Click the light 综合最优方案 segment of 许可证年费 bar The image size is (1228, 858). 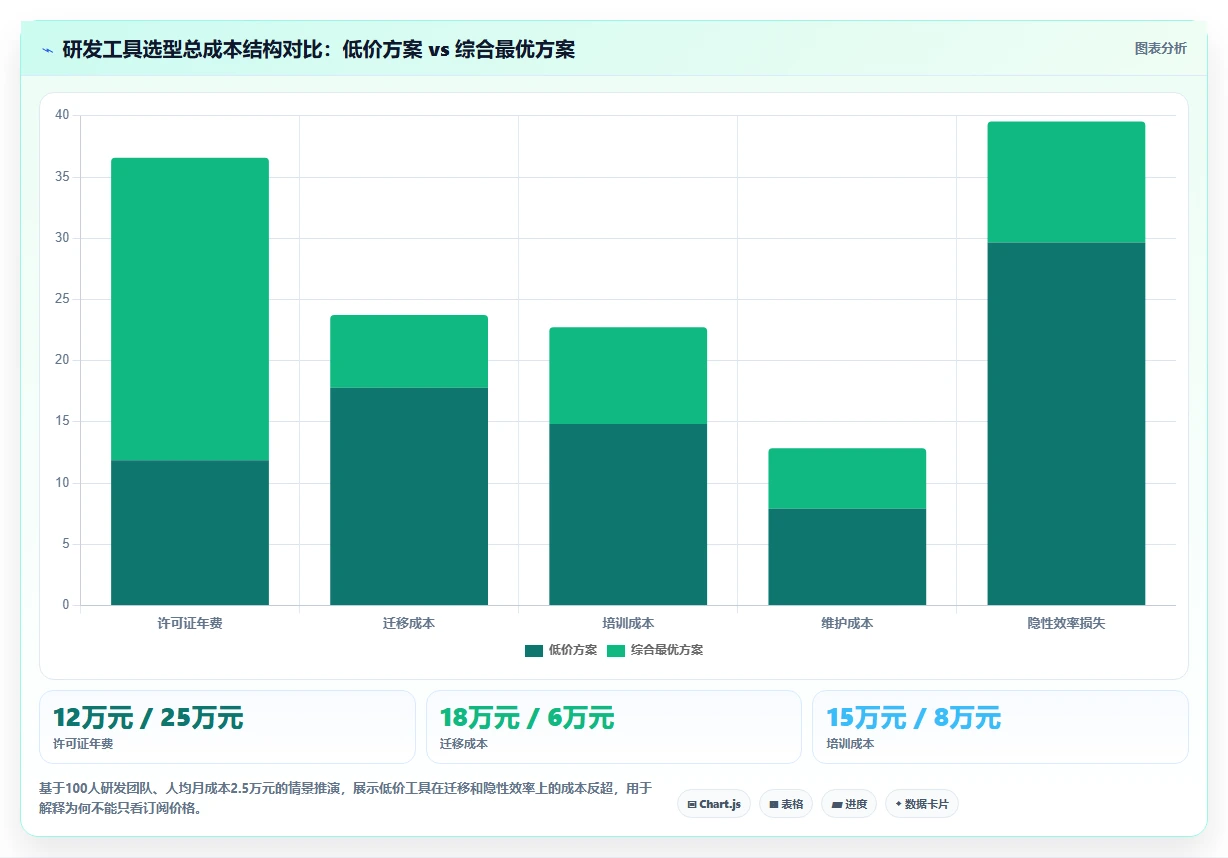click(190, 309)
